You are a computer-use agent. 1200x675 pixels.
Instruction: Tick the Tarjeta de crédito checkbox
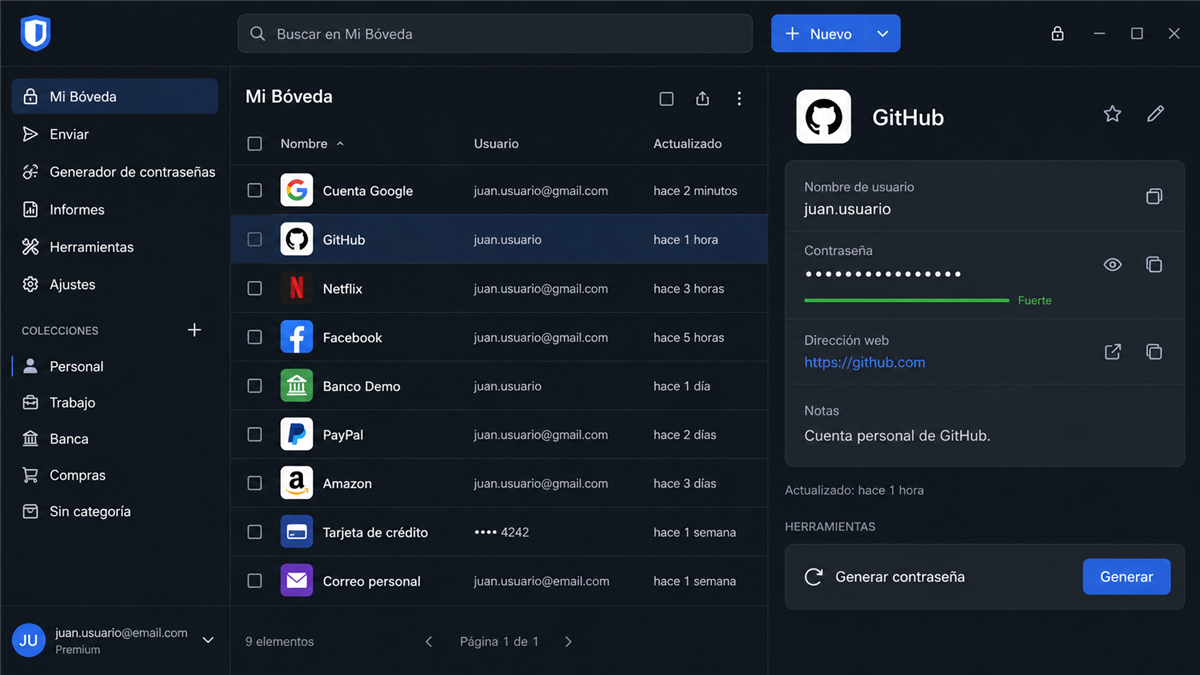click(x=255, y=532)
